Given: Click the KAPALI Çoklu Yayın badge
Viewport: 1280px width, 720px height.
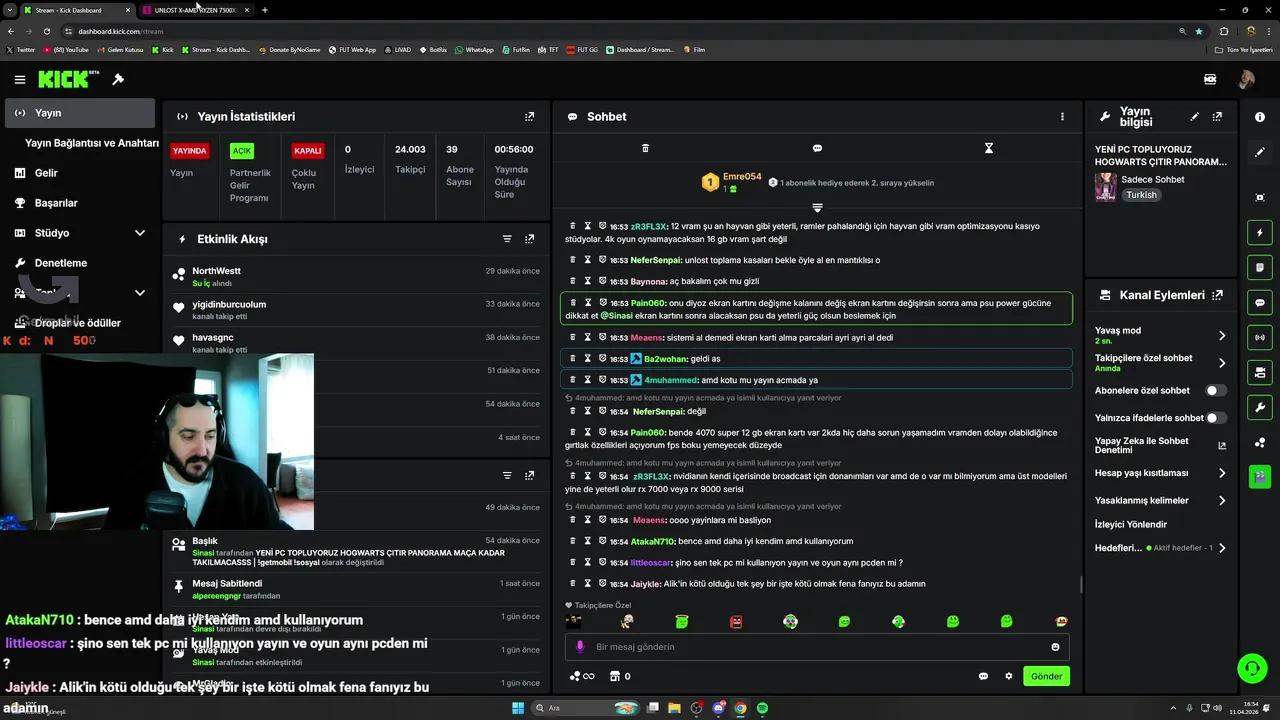Looking at the screenshot, I should [x=307, y=151].
